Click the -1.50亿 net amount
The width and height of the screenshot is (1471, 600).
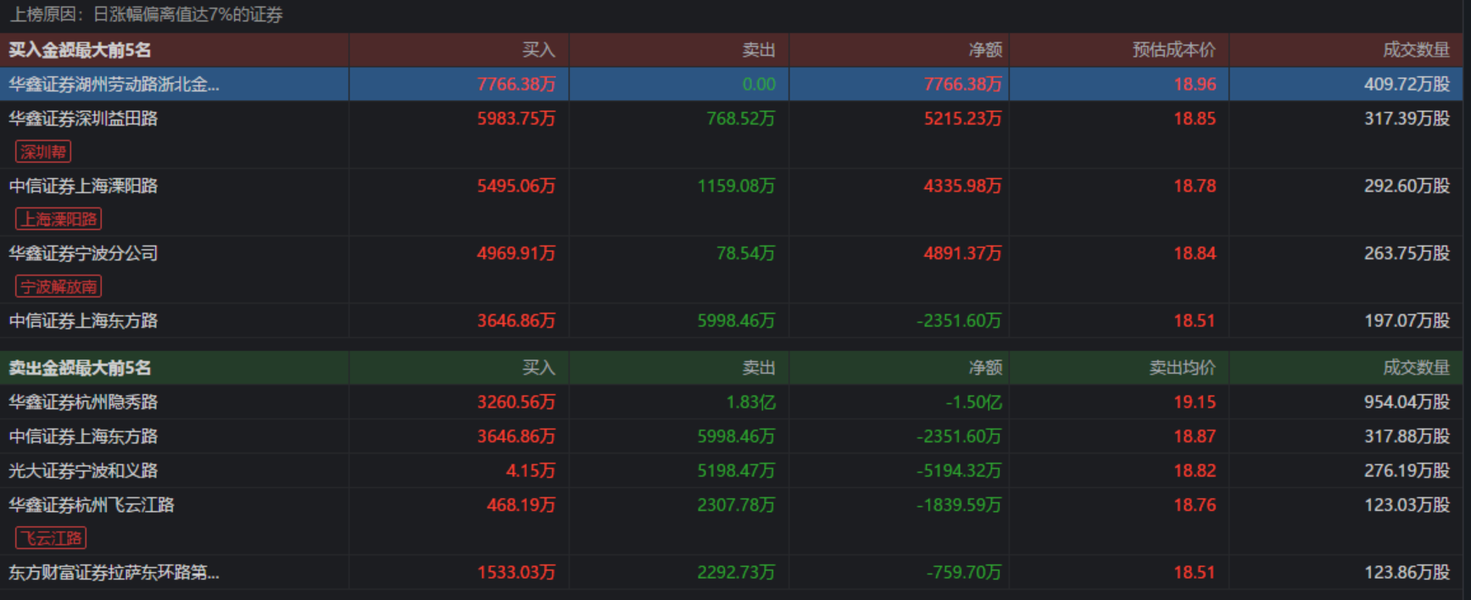click(974, 403)
